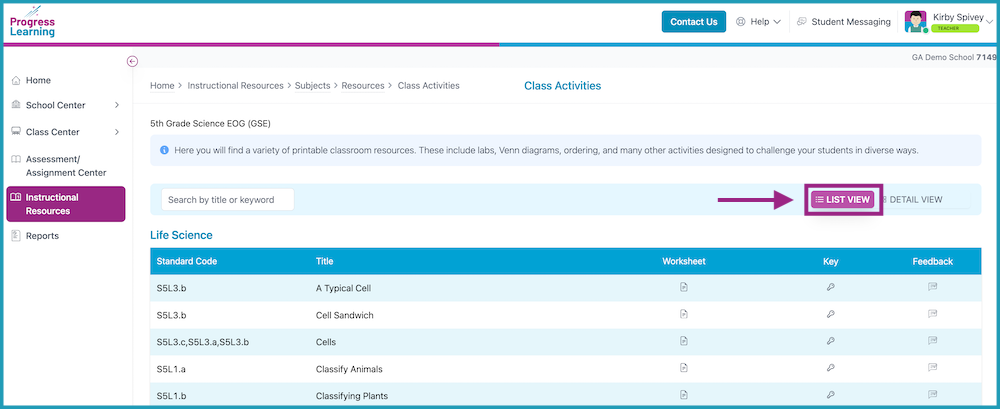The width and height of the screenshot is (1000, 409).
Task: Open Student Messaging
Action: [x=844, y=22]
